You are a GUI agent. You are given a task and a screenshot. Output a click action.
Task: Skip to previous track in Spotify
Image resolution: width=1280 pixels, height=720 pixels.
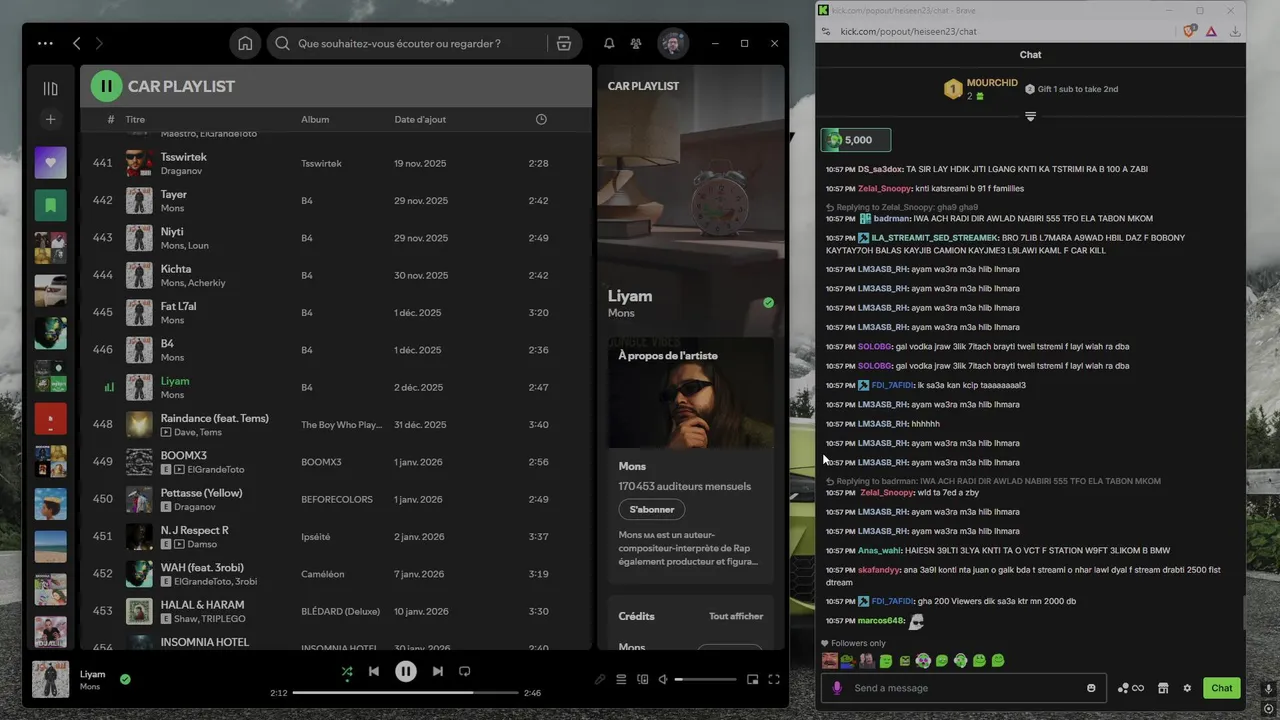[373, 672]
